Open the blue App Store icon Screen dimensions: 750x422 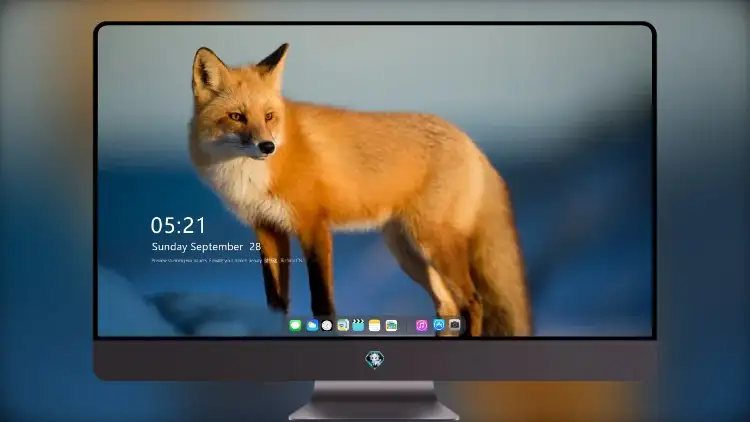pyautogui.click(x=439, y=325)
